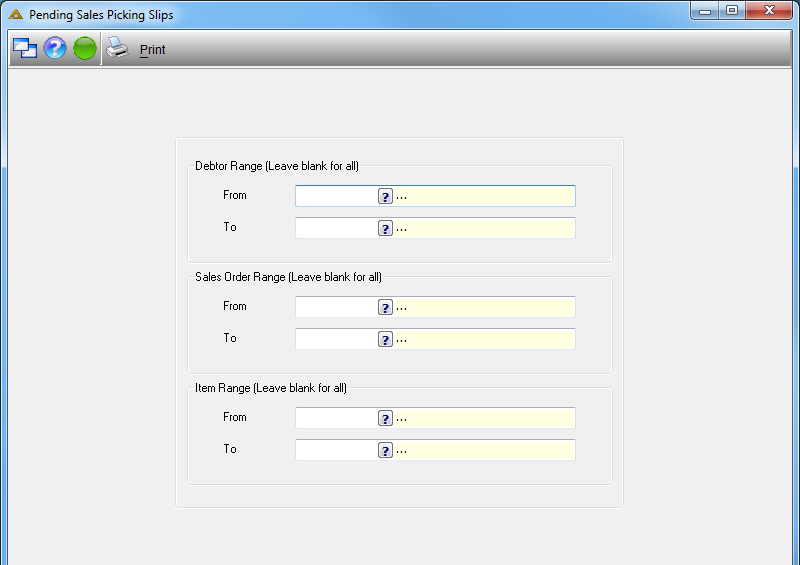Image resolution: width=800 pixels, height=565 pixels.
Task: Focus the Sales Order Range To field
Action: click(x=337, y=339)
